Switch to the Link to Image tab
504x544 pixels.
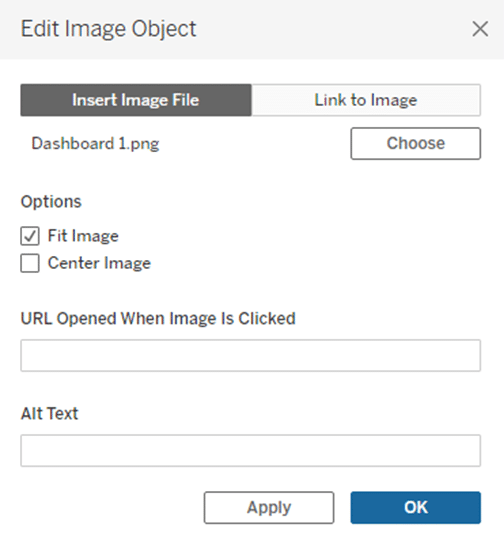pyautogui.click(x=366, y=100)
